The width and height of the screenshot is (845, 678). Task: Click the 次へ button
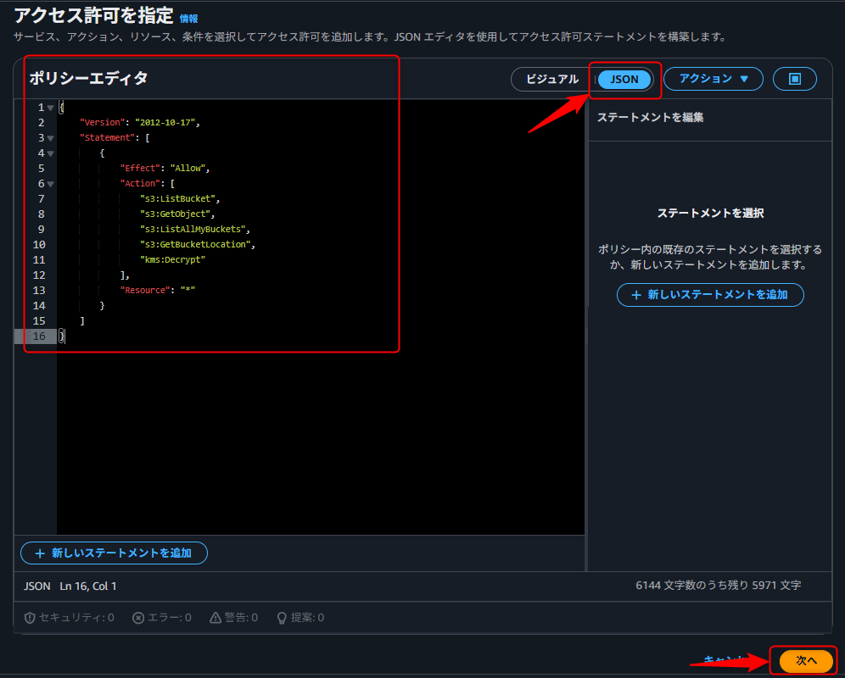pyautogui.click(x=806, y=660)
